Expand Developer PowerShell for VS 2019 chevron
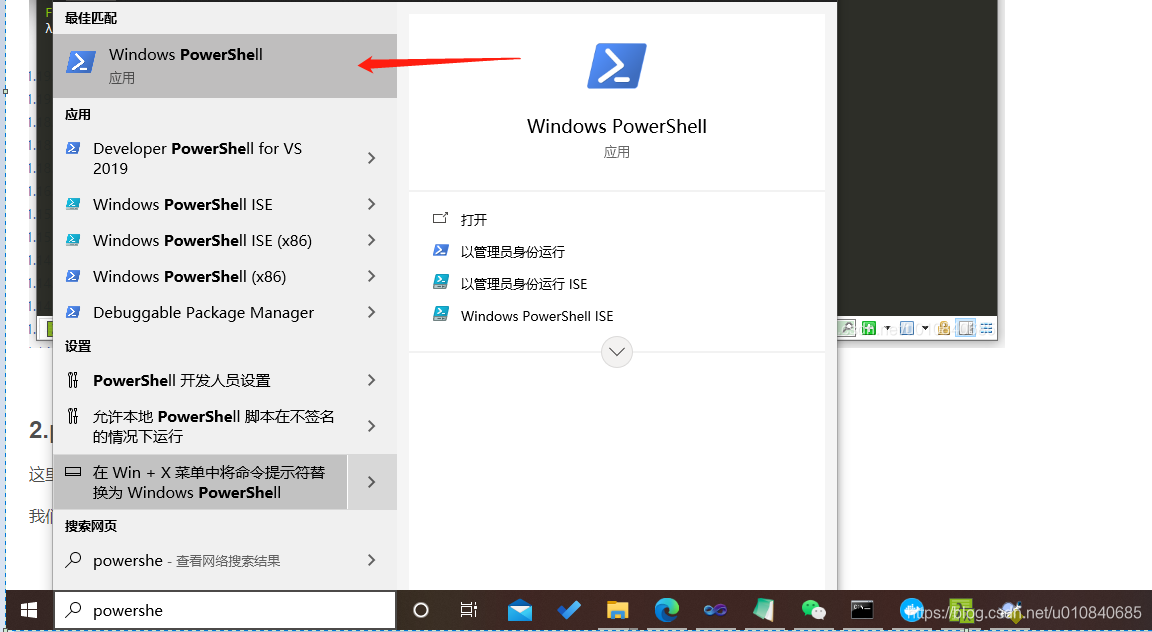 pyautogui.click(x=372, y=158)
